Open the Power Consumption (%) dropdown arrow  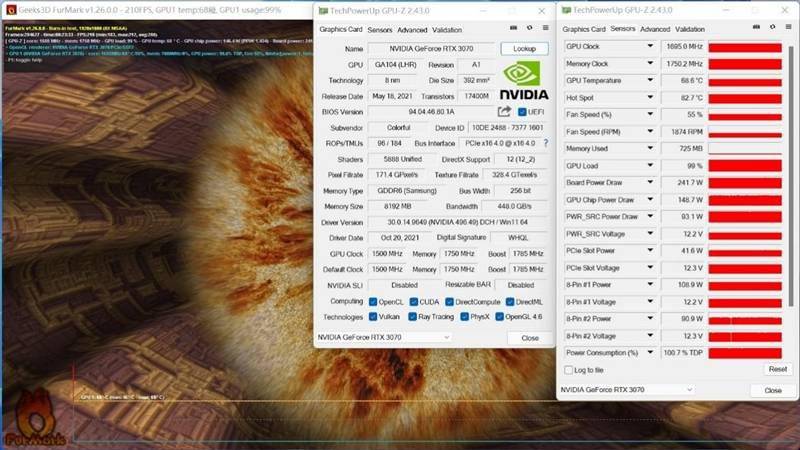[650, 352]
